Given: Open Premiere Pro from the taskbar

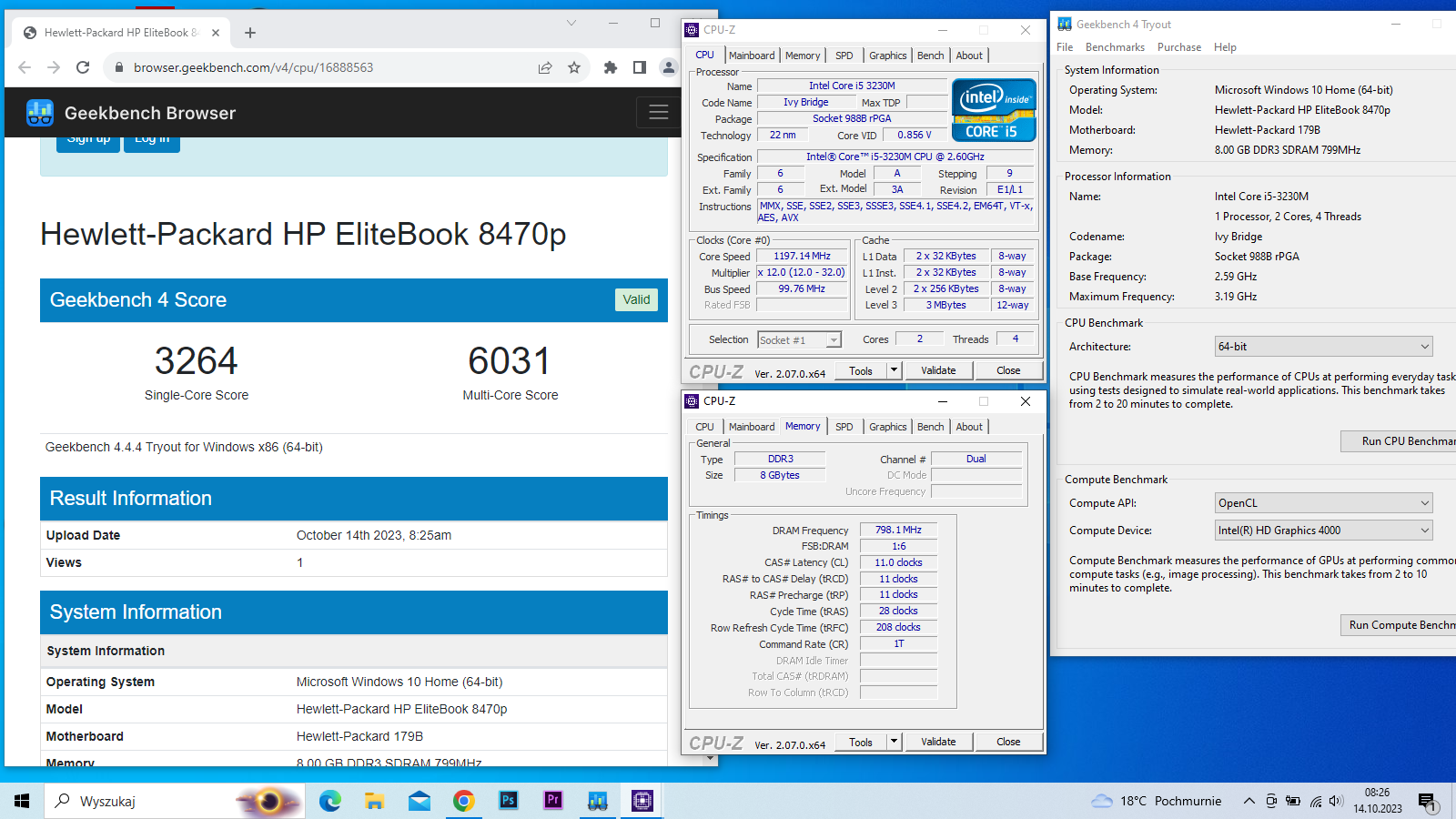Looking at the screenshot, I should point(552,801).
